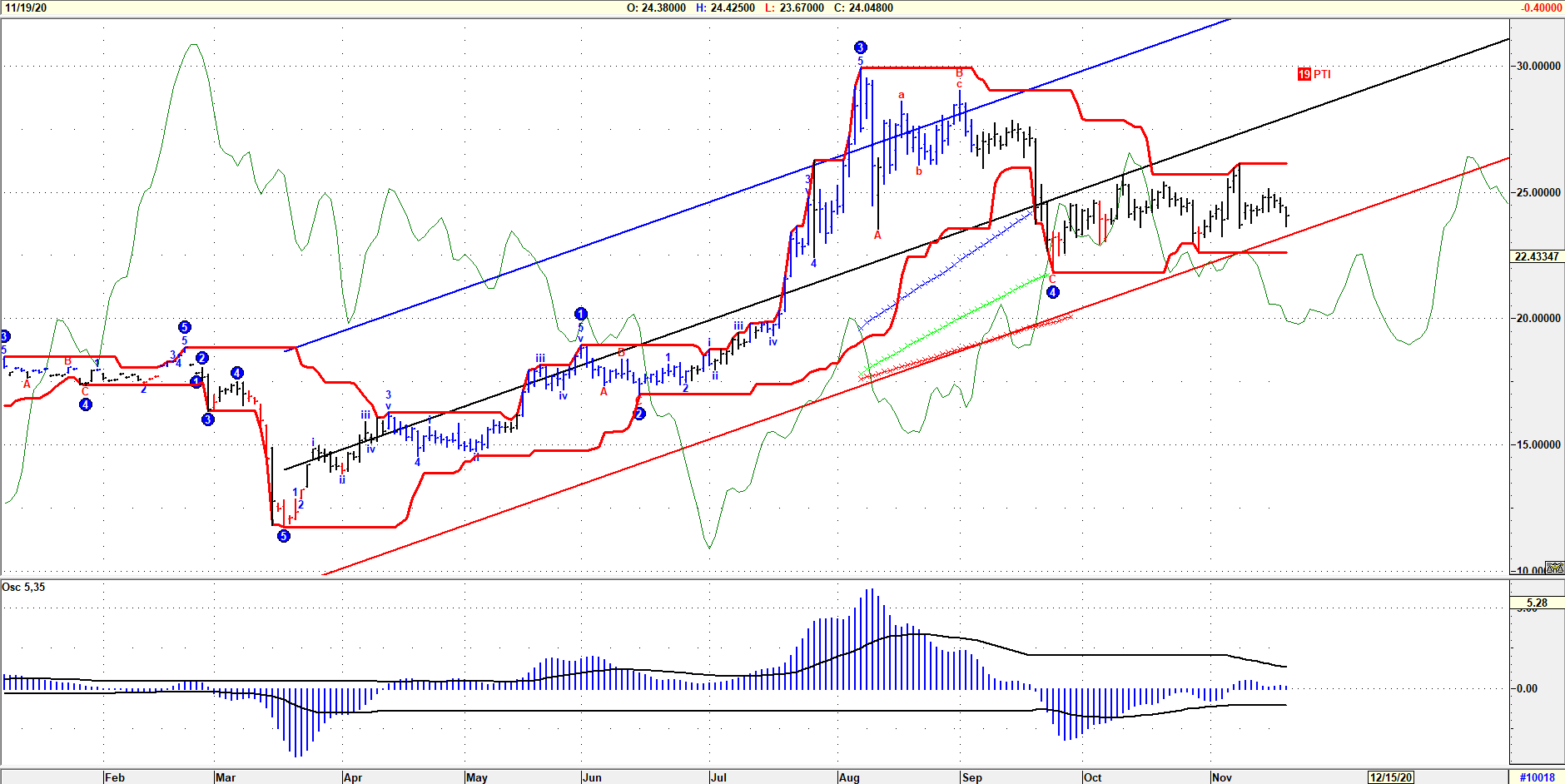Viewport: 1565px width, 784px height.
Task: Click the oscillator value box 5.28
Action: (1537, 603)
